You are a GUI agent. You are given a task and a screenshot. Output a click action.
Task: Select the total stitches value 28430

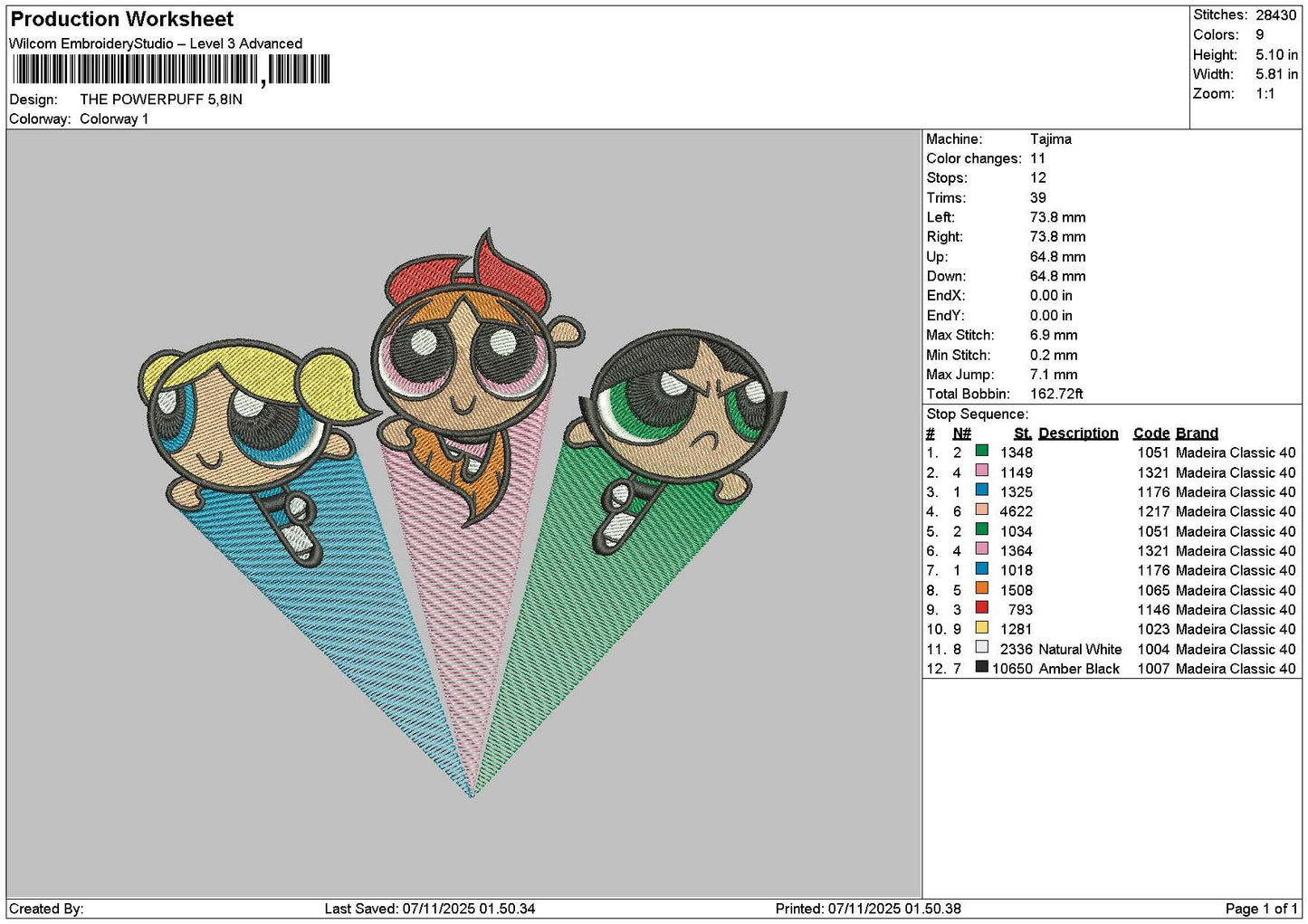[x=1276, y=15]
